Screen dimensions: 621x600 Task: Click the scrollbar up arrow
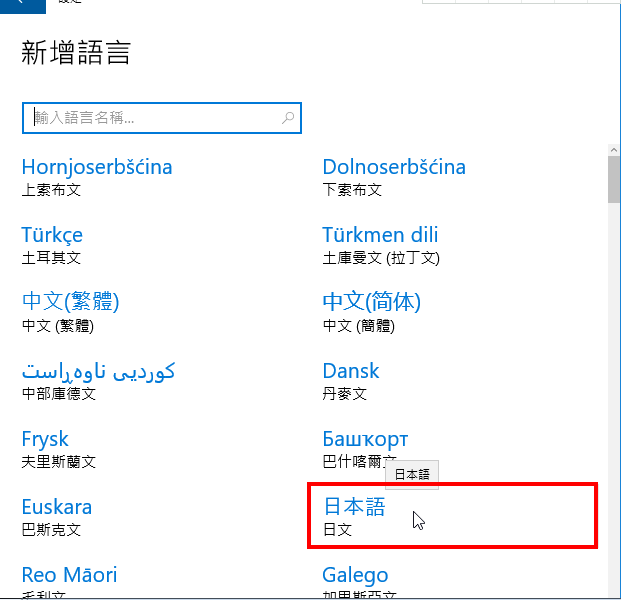tap(614, 150)
